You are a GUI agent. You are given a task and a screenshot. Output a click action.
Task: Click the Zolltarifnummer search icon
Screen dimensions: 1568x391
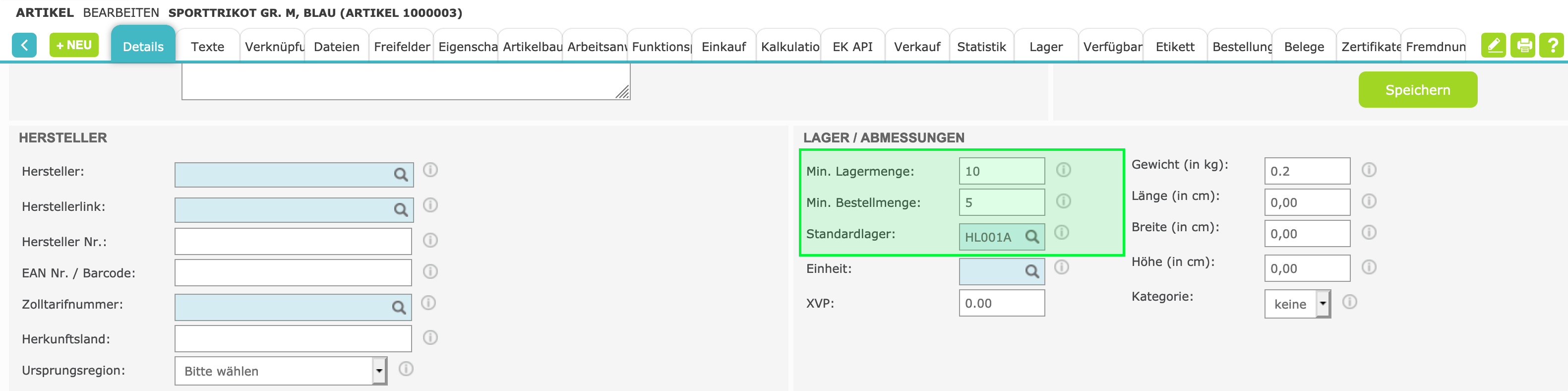[399, 308]
